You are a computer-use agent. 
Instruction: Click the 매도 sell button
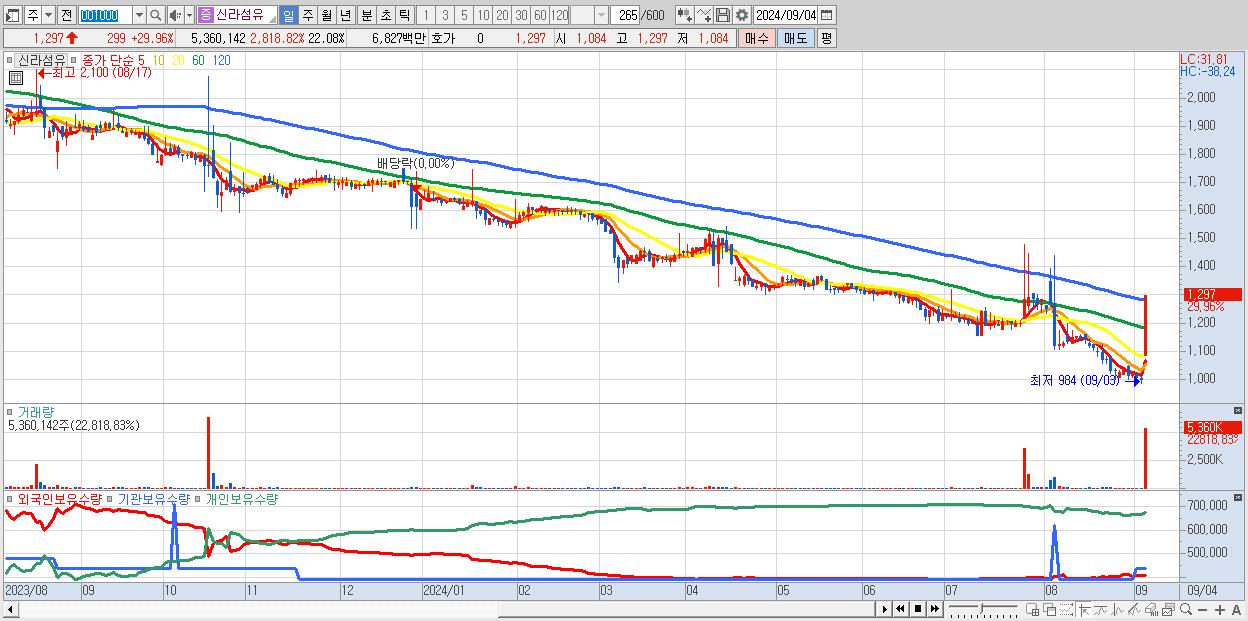[x=795, y=38]
